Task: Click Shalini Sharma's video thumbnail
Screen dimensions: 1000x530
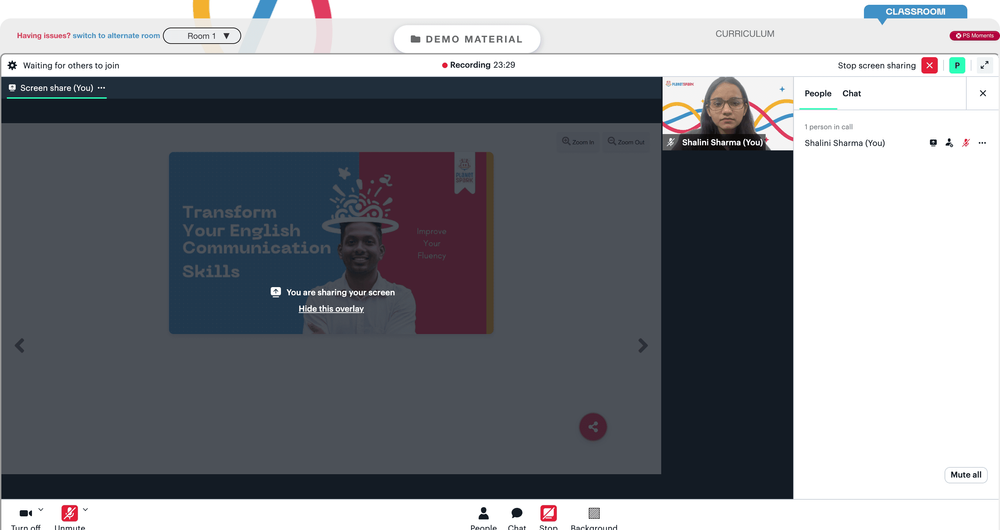Action: (x=728, y=114)
